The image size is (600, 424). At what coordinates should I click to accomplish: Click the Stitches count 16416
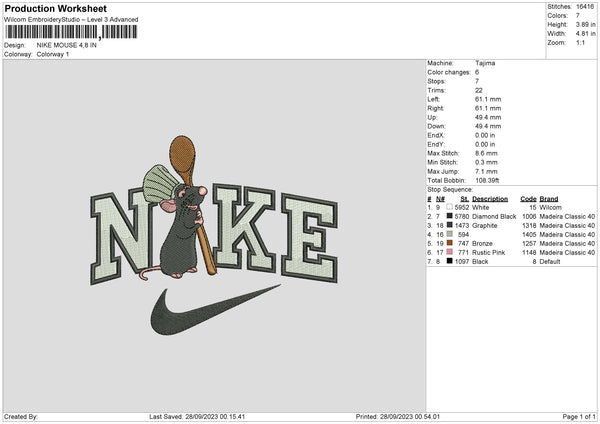585,7
